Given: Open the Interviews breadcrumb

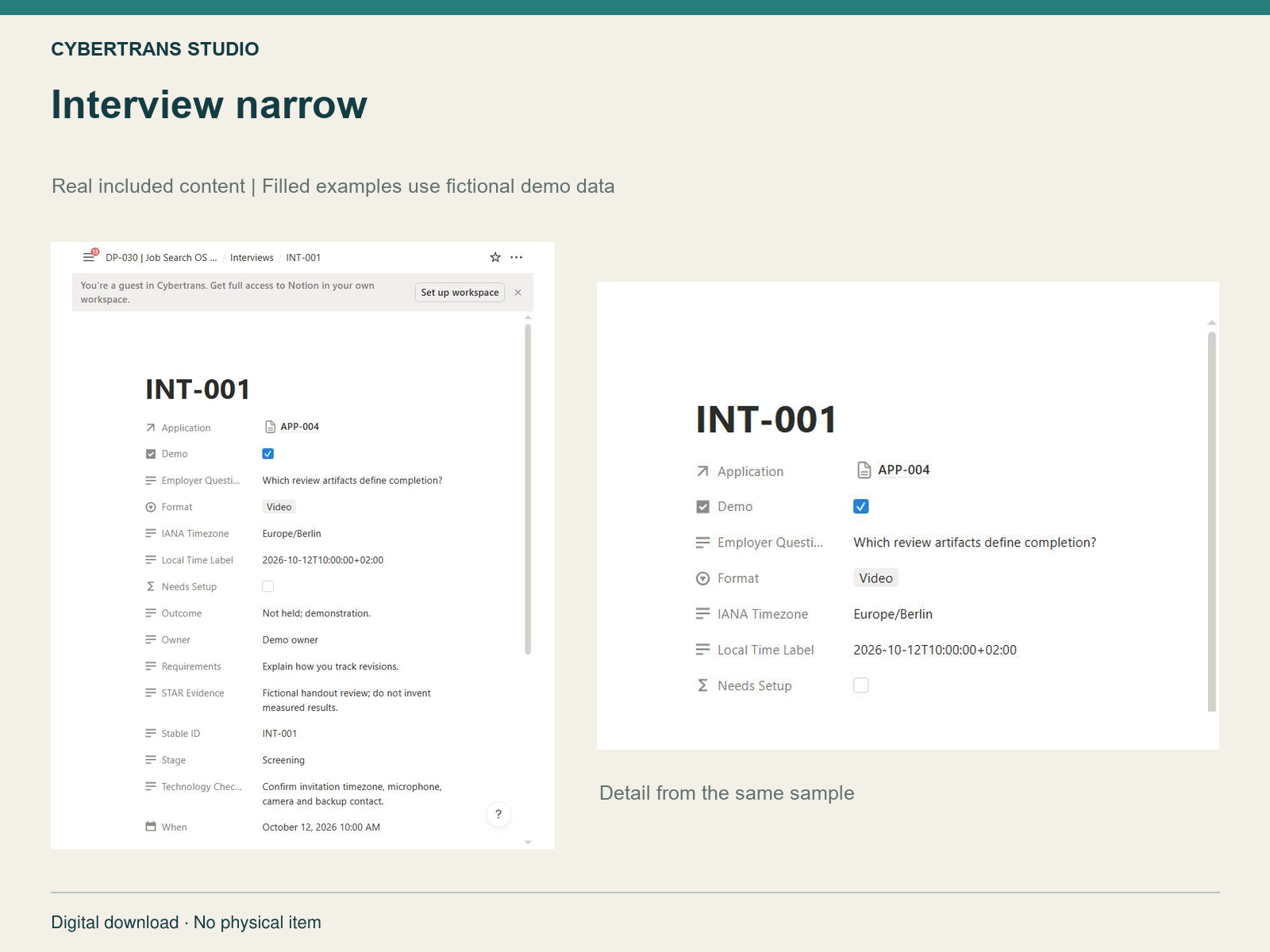Looking at the screenshot, I should pos(252,258).
